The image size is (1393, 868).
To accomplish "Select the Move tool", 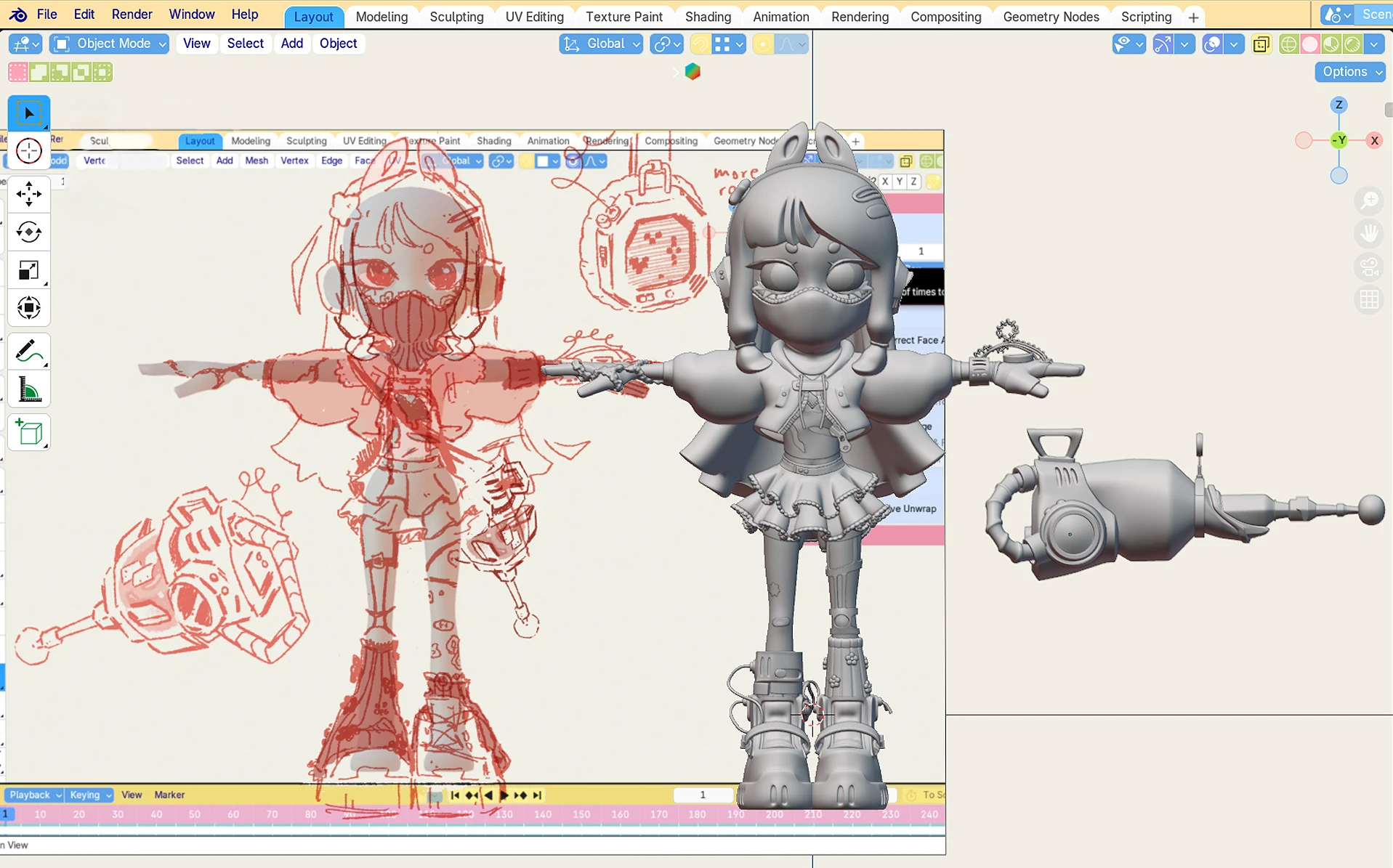I will [x=29, y=194].
